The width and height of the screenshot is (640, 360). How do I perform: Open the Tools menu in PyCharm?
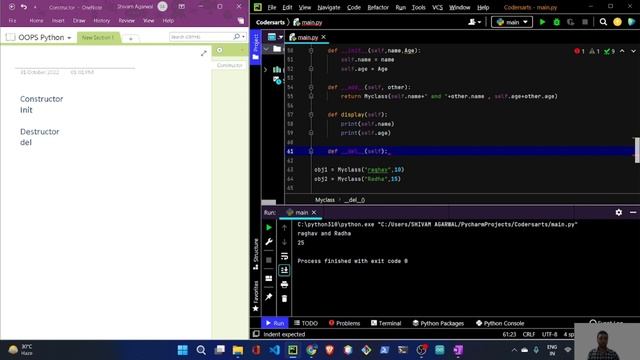tap(418, 7)
